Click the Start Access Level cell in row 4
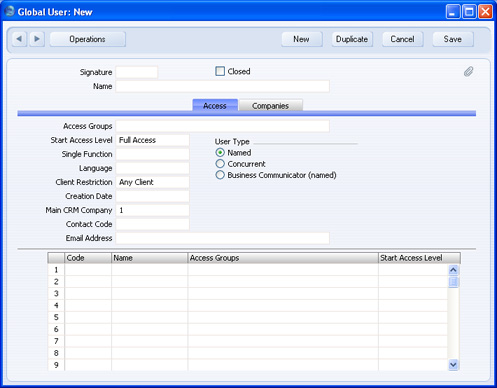Viewport: 497px width, 388px height. 413,305
